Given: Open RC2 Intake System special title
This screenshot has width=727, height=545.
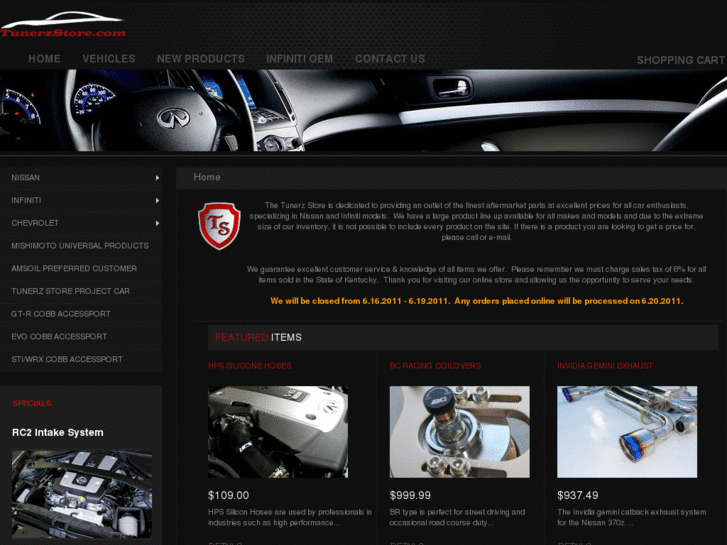Looking at the screenshot, I should tap(58, 432).
